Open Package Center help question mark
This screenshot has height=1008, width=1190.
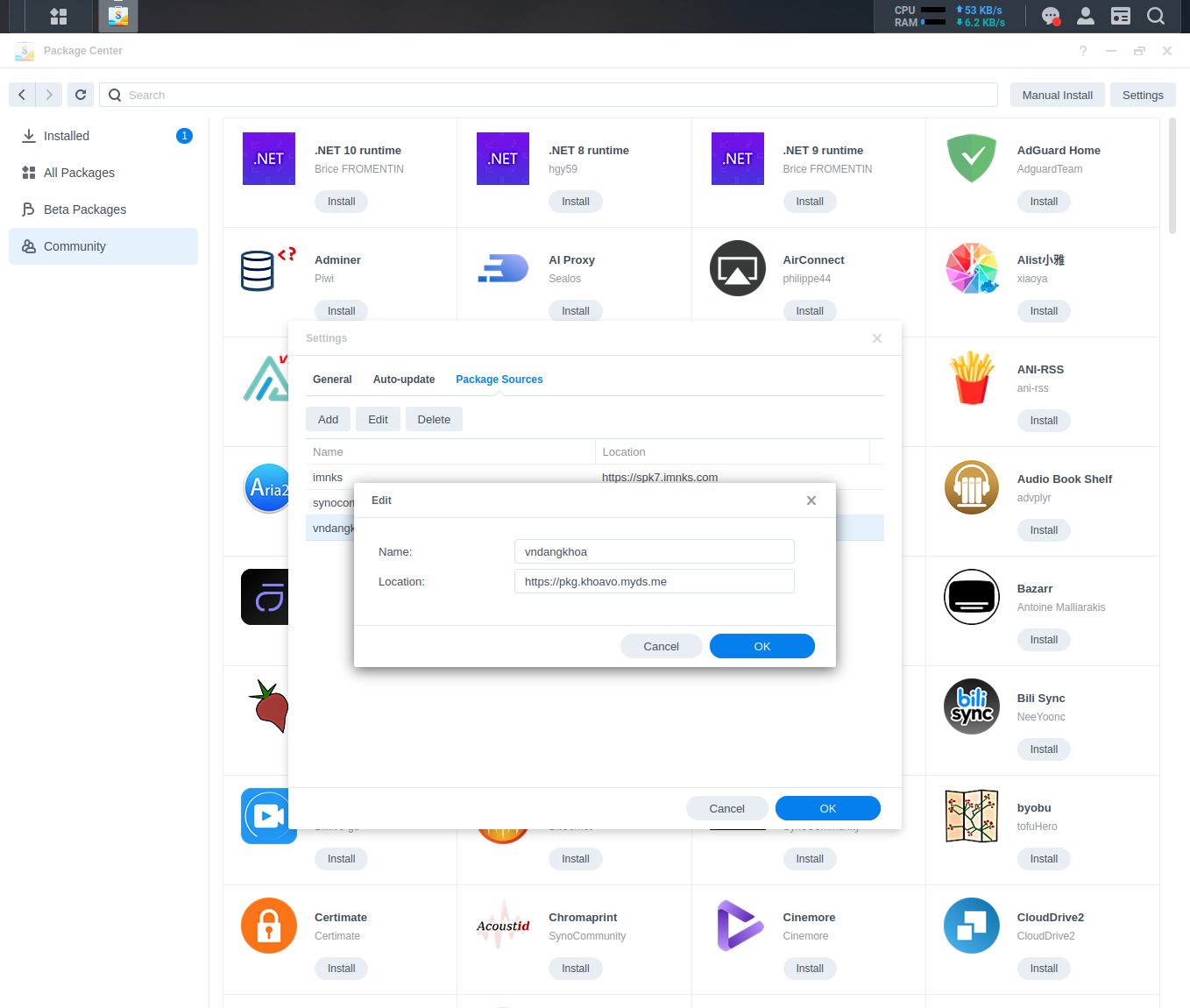(1083, 51)
